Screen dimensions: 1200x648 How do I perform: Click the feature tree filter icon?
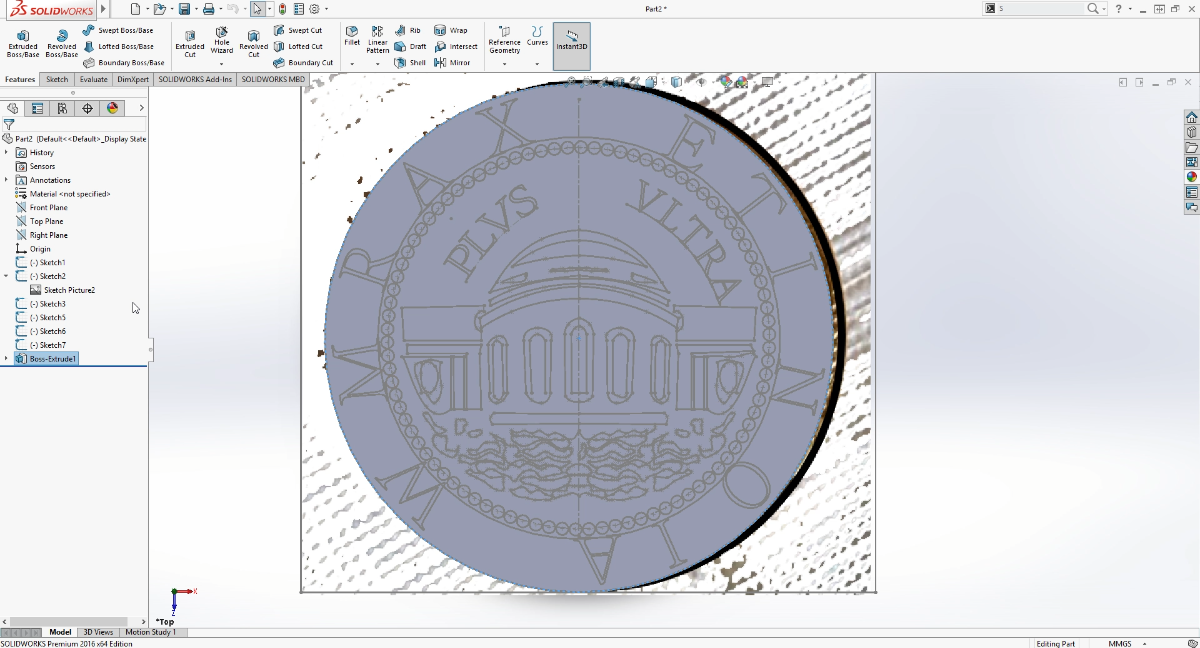tap(9, 125)
